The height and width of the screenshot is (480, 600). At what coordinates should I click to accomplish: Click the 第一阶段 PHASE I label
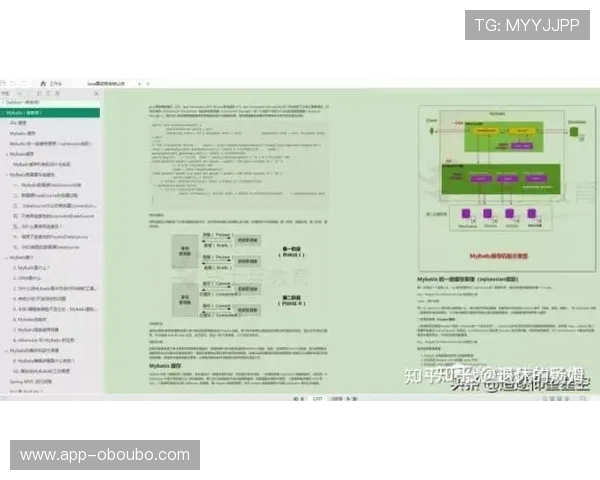coord(291,252)
